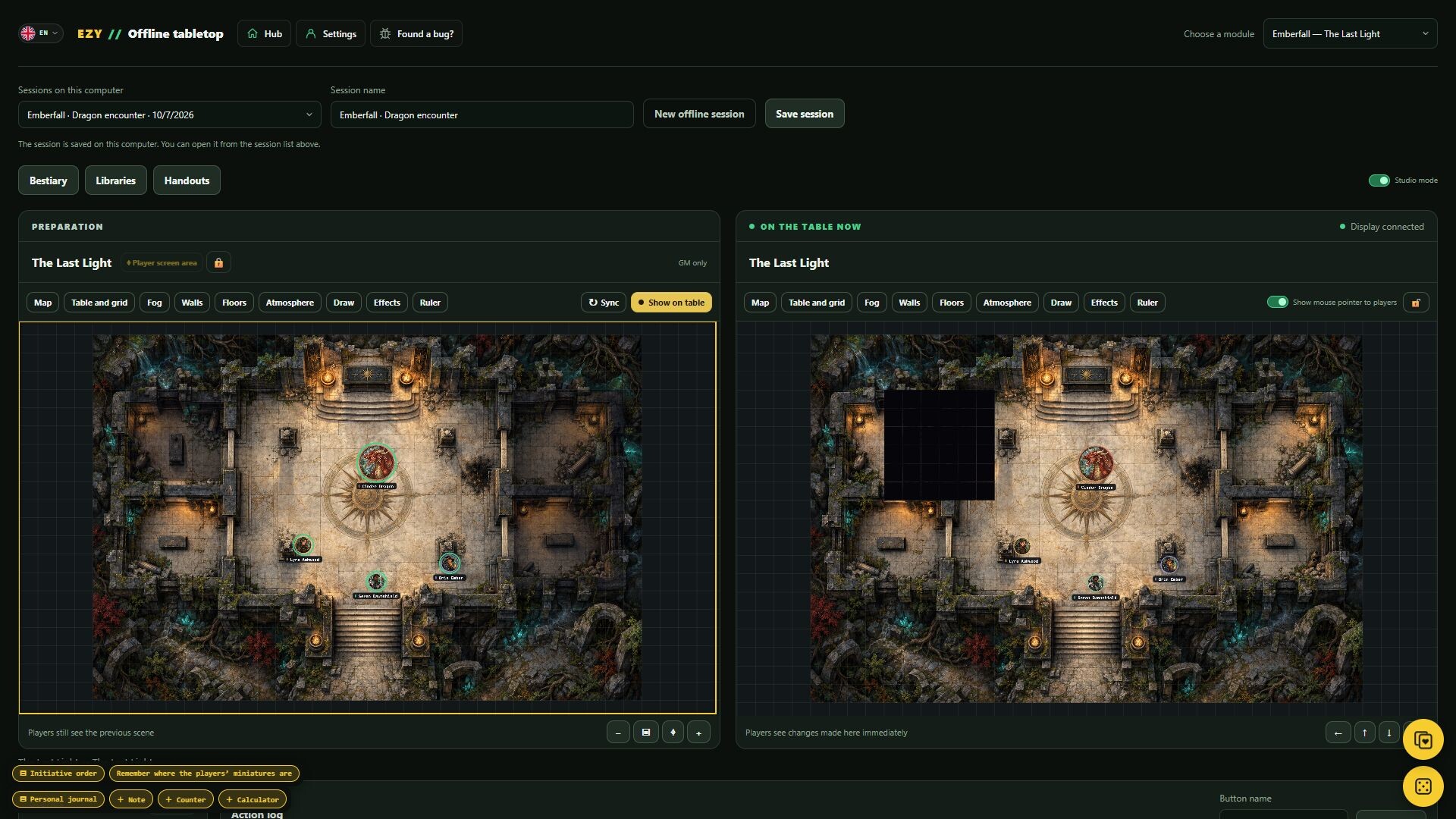Select the Cinder Dragon token on the table map
Image resolution: width=1456 pixels, height=819 pixels.
click(1095, 463)
